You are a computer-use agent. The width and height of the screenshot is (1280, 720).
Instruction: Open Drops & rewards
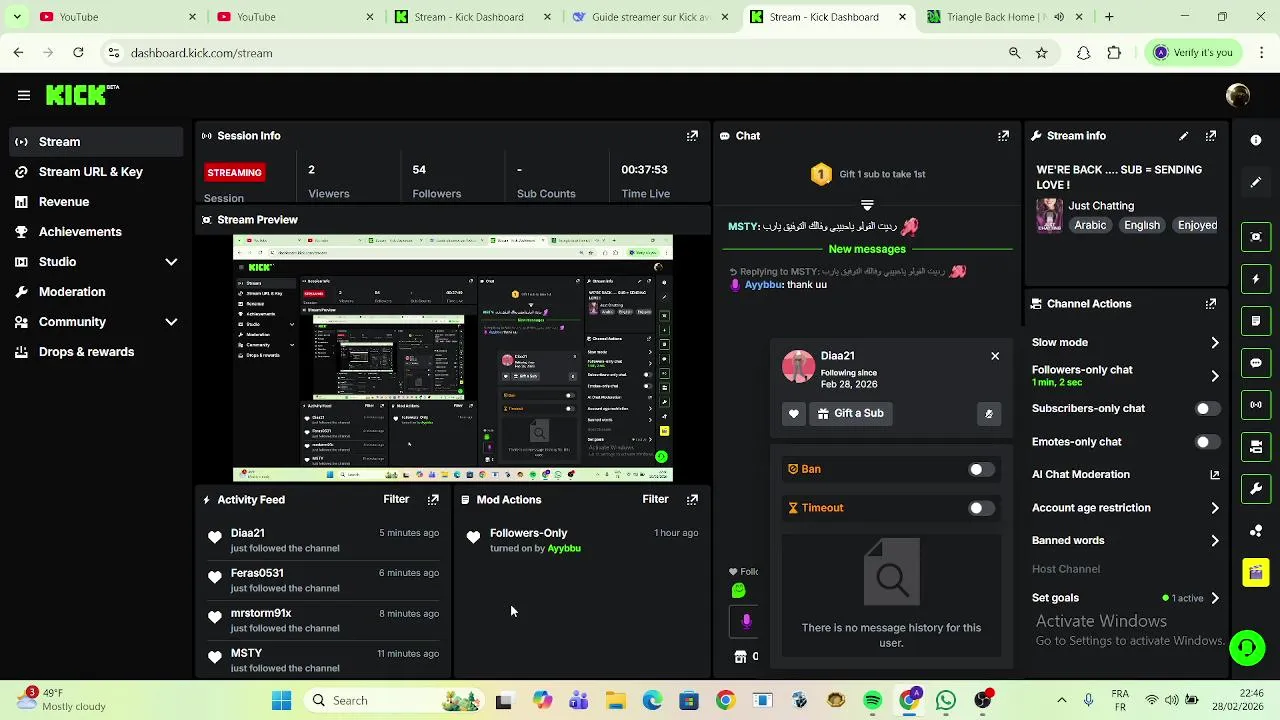tap(95, 352)
